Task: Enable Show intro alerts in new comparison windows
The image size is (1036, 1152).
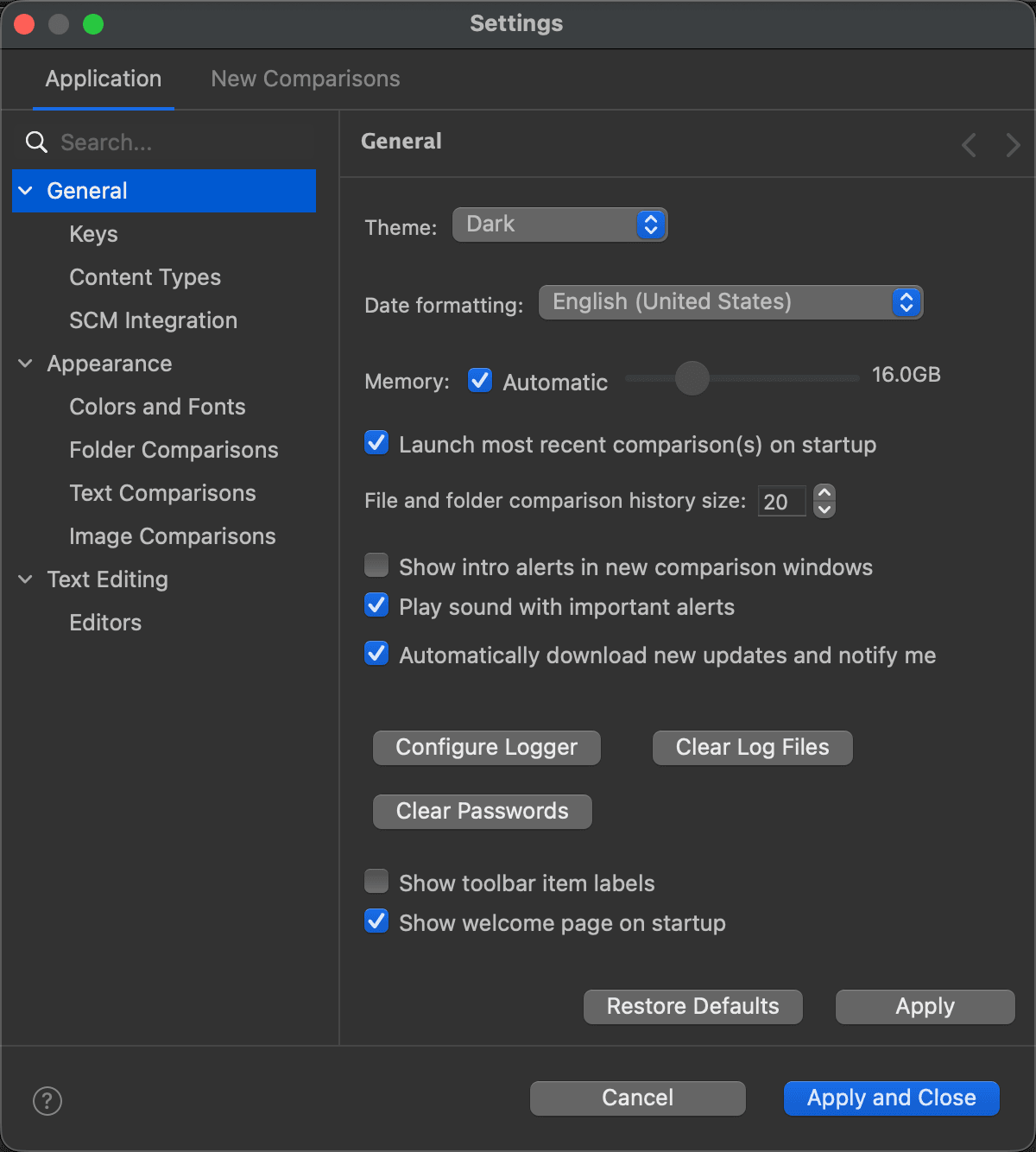Action: tap(376, 566)
